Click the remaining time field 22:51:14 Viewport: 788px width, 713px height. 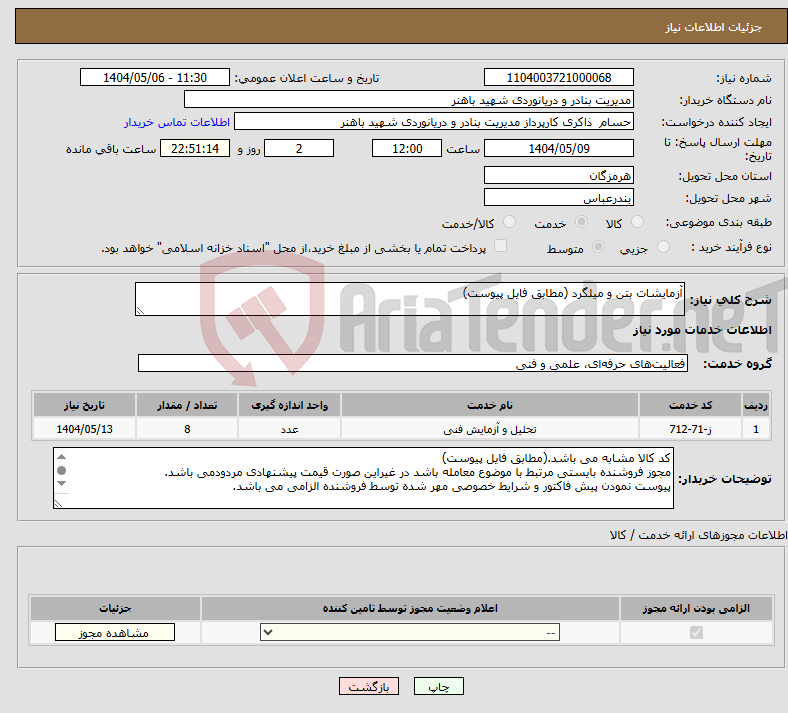(x=195, y=148)
